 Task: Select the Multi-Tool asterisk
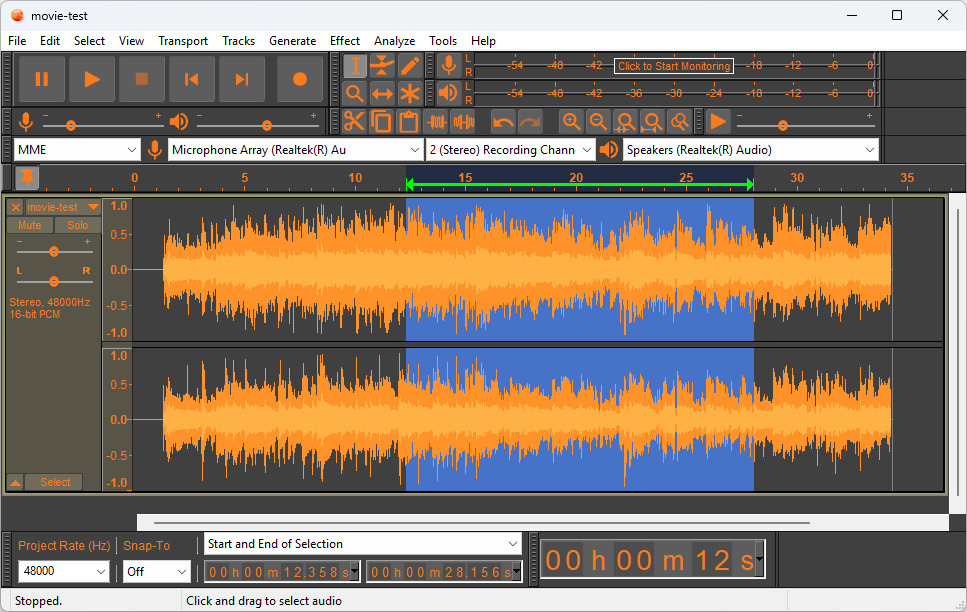coord(410,94)
